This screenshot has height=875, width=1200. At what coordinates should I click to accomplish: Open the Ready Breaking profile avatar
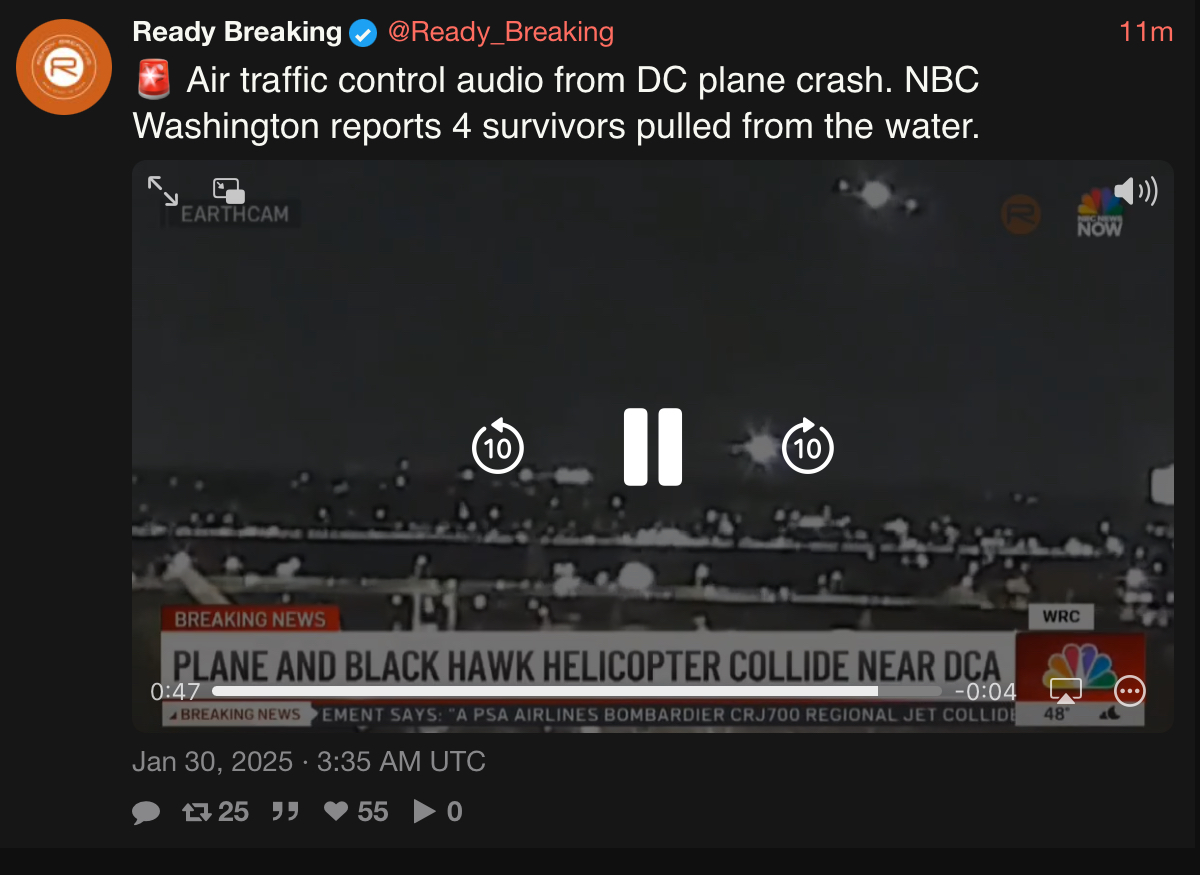64,67
